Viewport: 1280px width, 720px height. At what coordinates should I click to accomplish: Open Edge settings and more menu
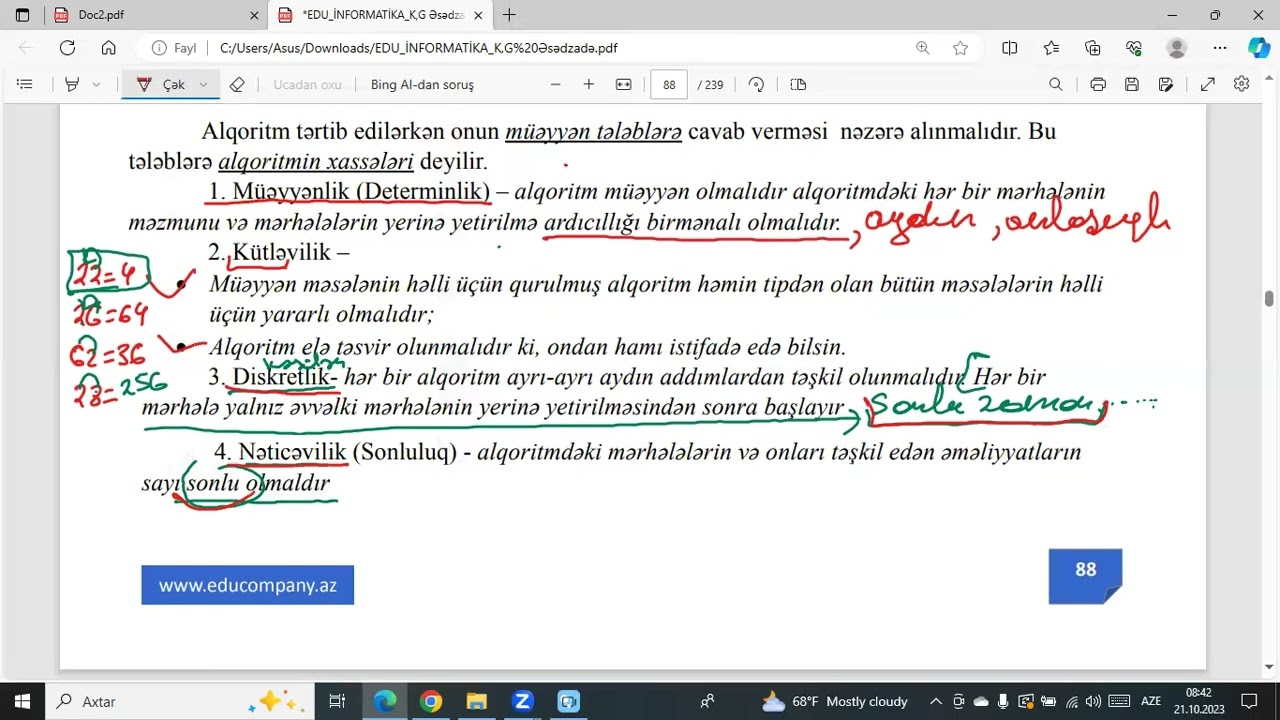(1220, 48)
